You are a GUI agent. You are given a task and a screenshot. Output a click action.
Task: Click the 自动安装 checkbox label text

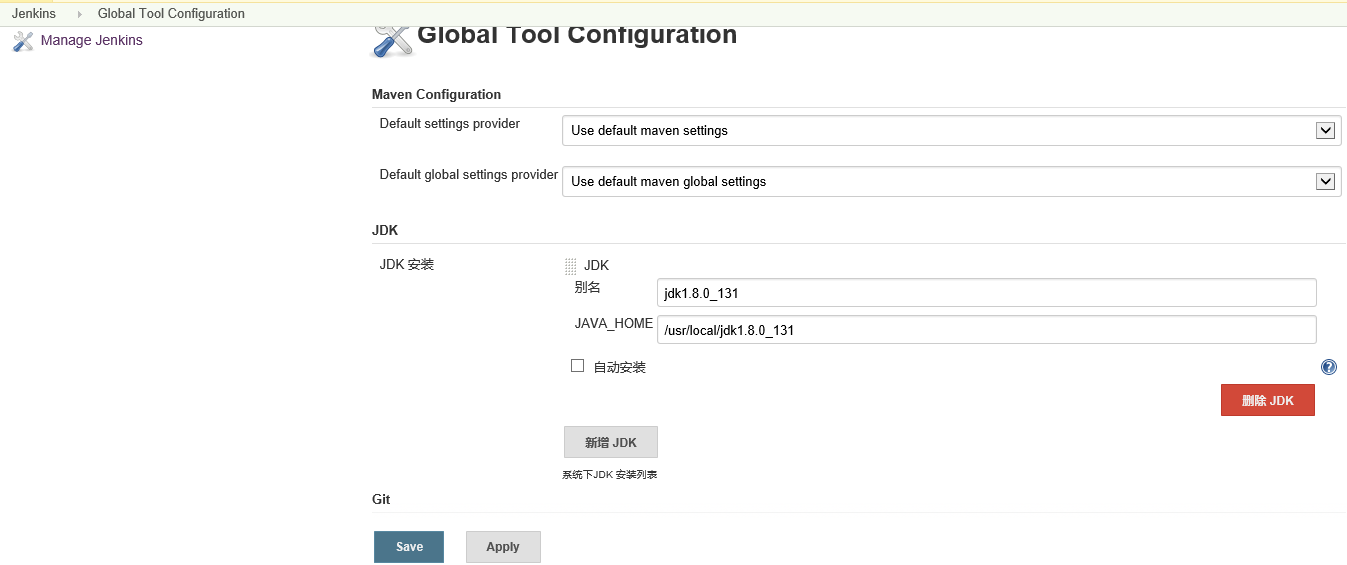619,367
